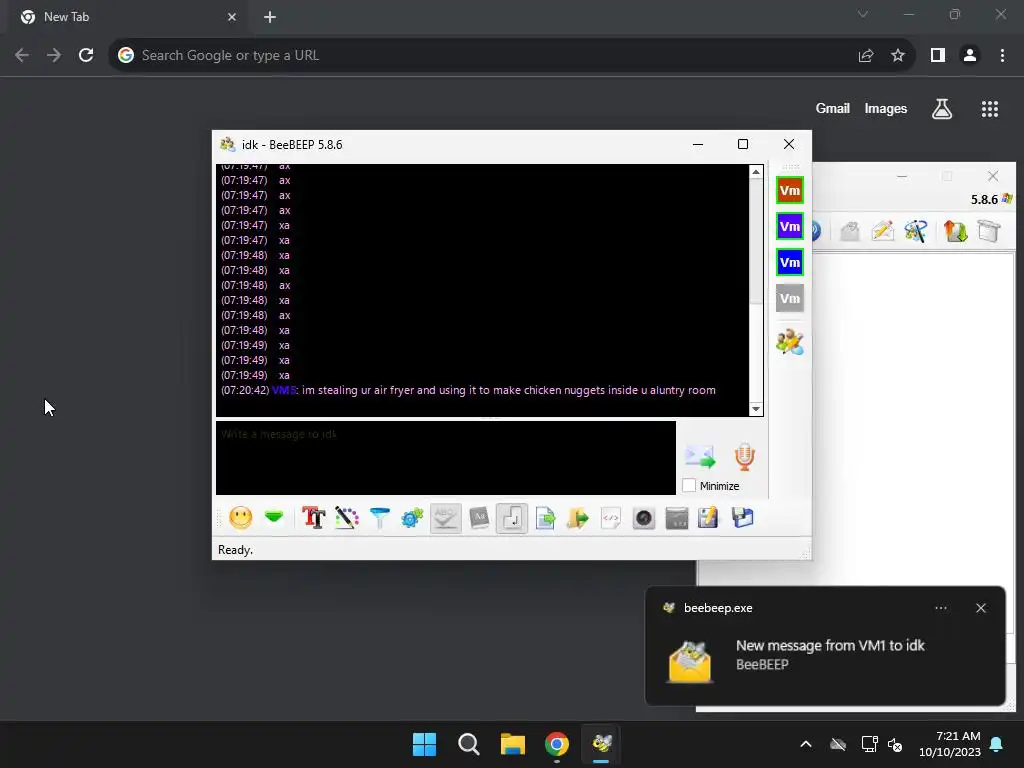This screenshot has height=768, width=1024.
Task: Toggle the Aa dictionary book button
Action: pos(479,518)
